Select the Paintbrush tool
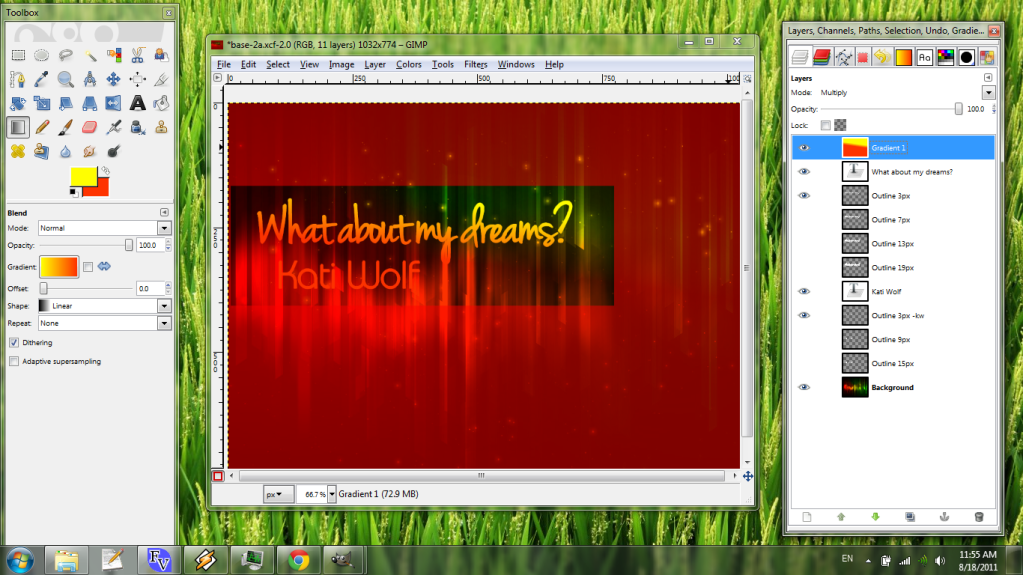Image resolution: width=1023 pixels, height=575 pixels. pos(66,127)
